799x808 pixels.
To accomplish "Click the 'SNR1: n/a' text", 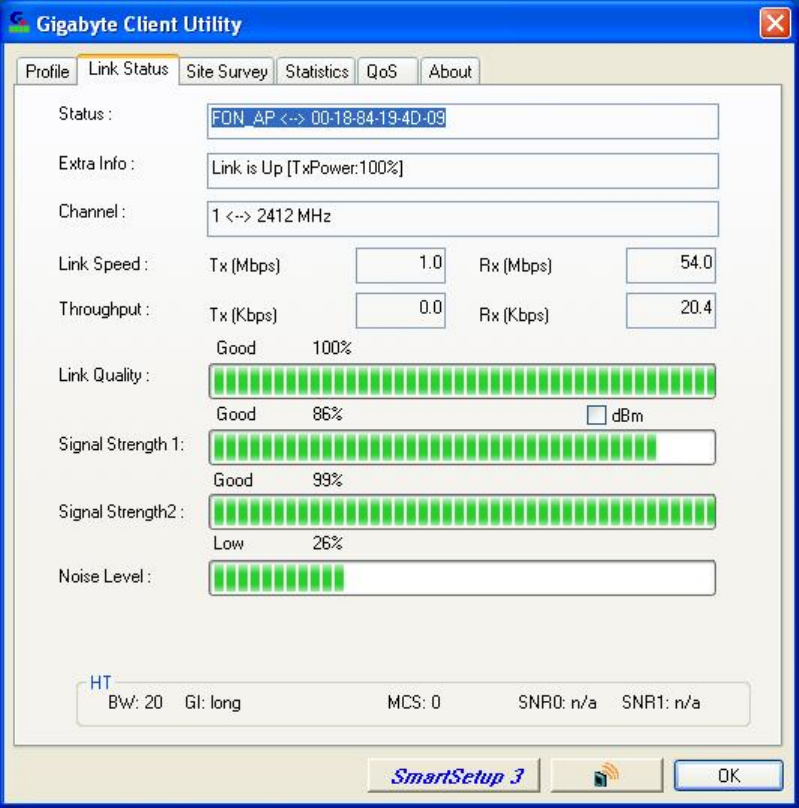I will point(661,702).
